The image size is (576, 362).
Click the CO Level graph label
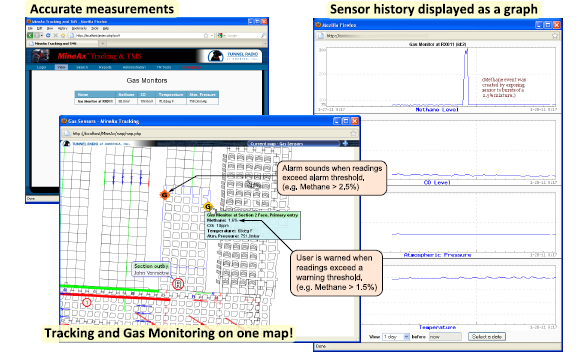click(x=437, y=182)
